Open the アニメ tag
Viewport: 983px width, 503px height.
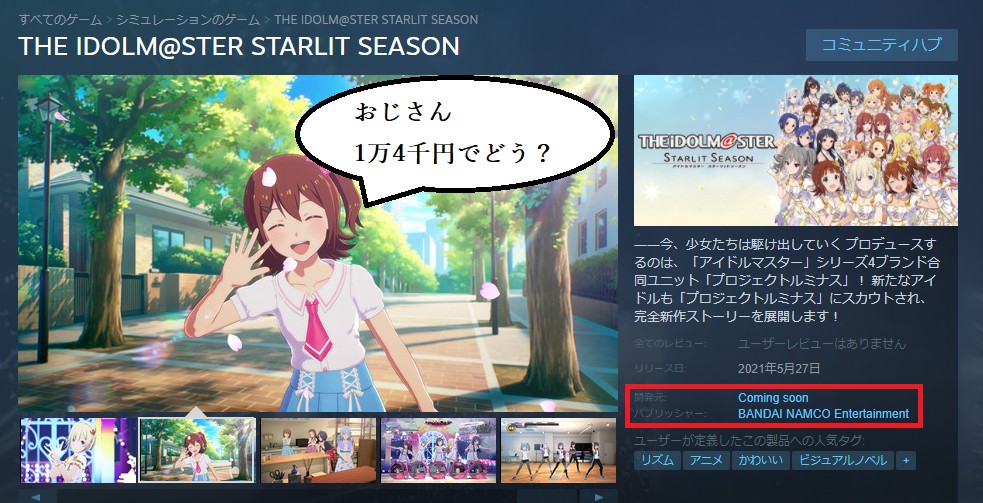click(707, 460)
